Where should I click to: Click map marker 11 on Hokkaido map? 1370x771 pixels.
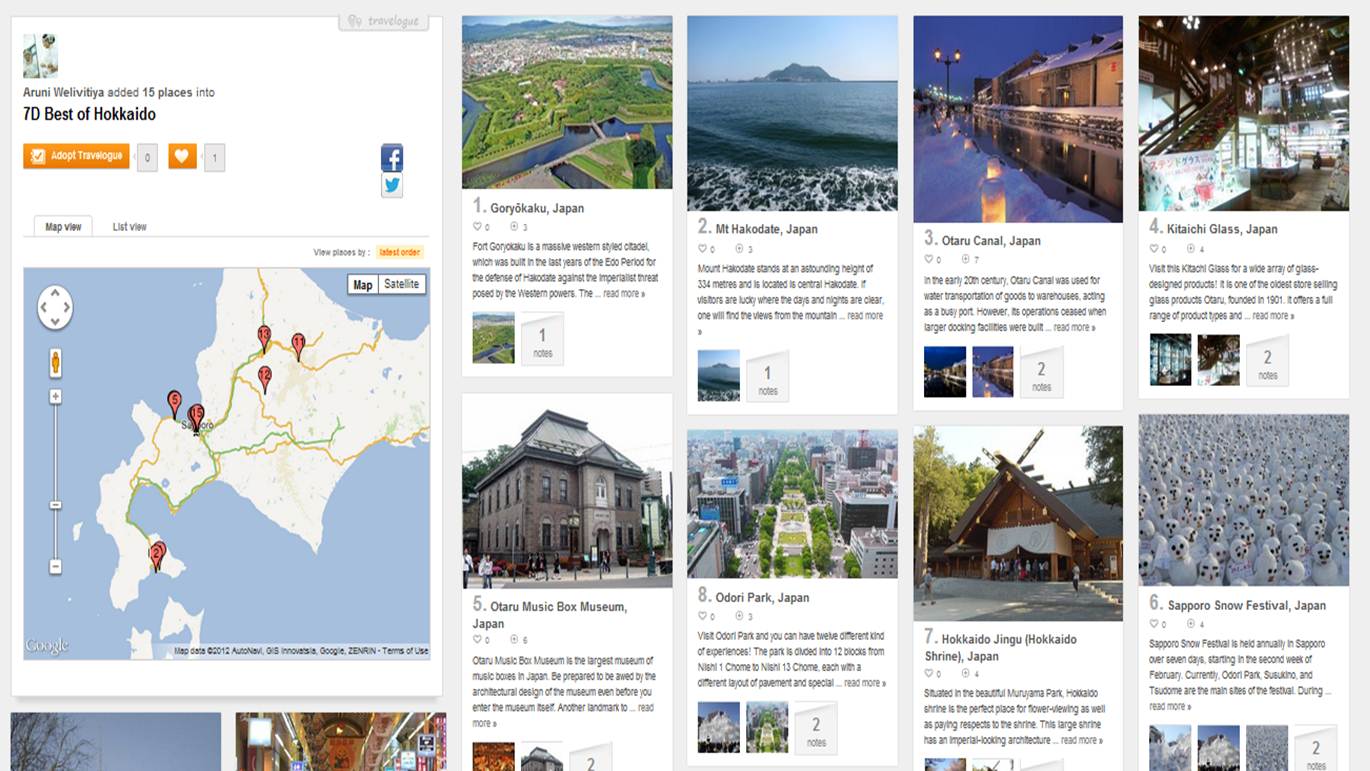point(298,345)
